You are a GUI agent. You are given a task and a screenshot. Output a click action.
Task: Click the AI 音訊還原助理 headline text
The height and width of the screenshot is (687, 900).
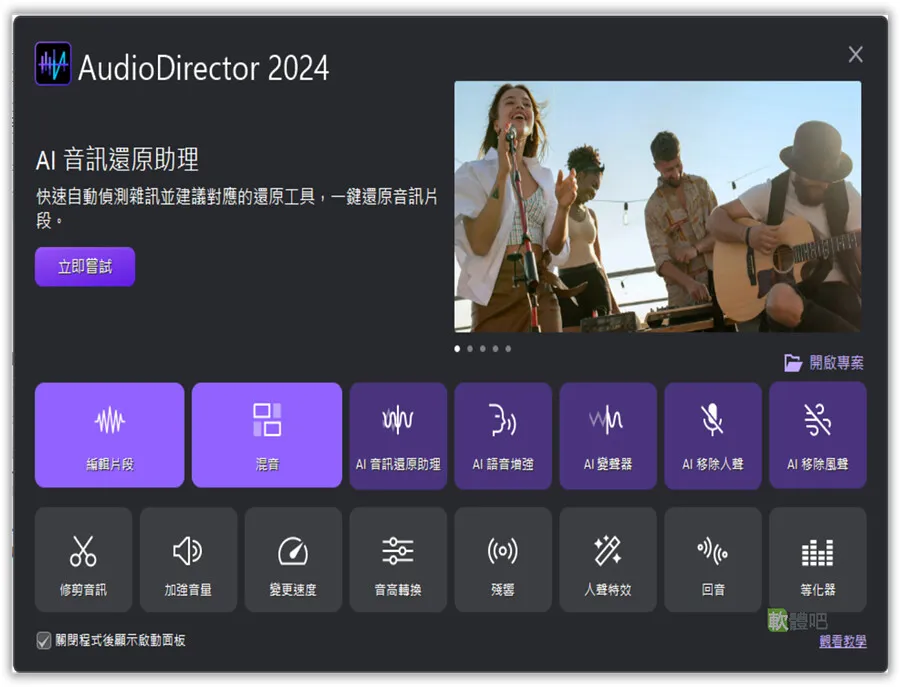click(118, 160)
